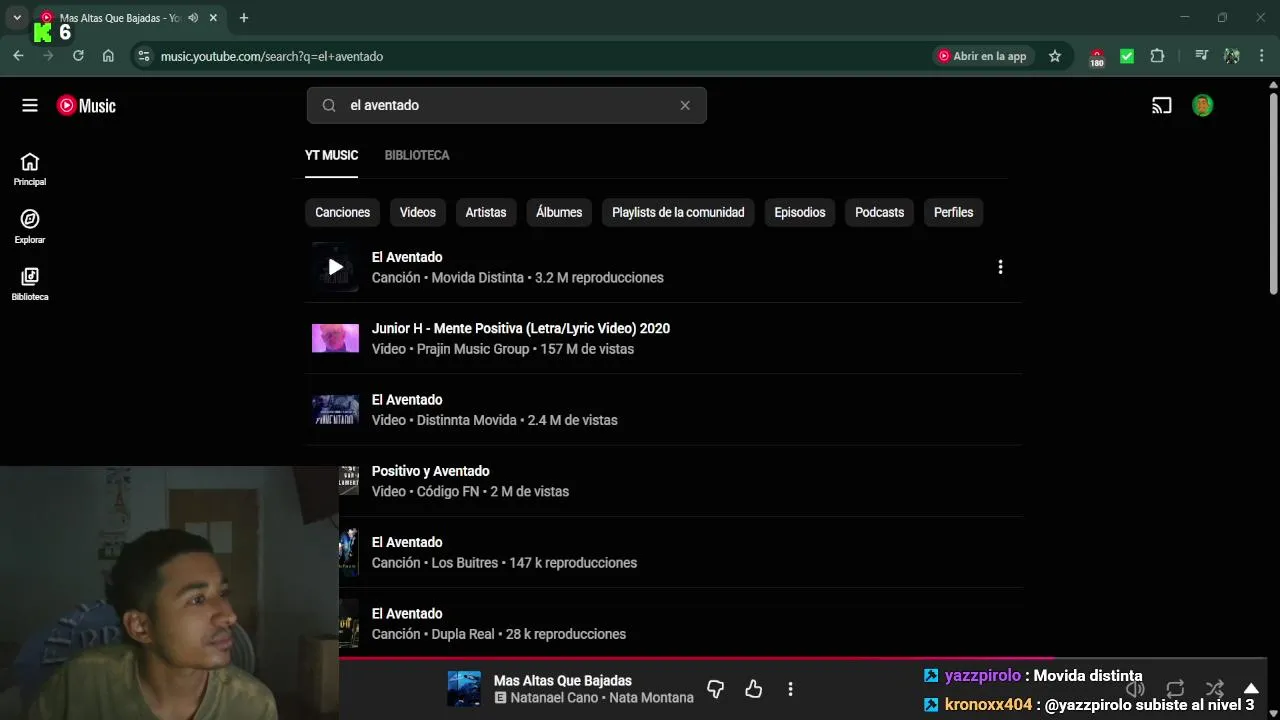This screenshot has width=1280, height=720.
Task: Click Prajin Music Group channel link
Action: [473, 349]
